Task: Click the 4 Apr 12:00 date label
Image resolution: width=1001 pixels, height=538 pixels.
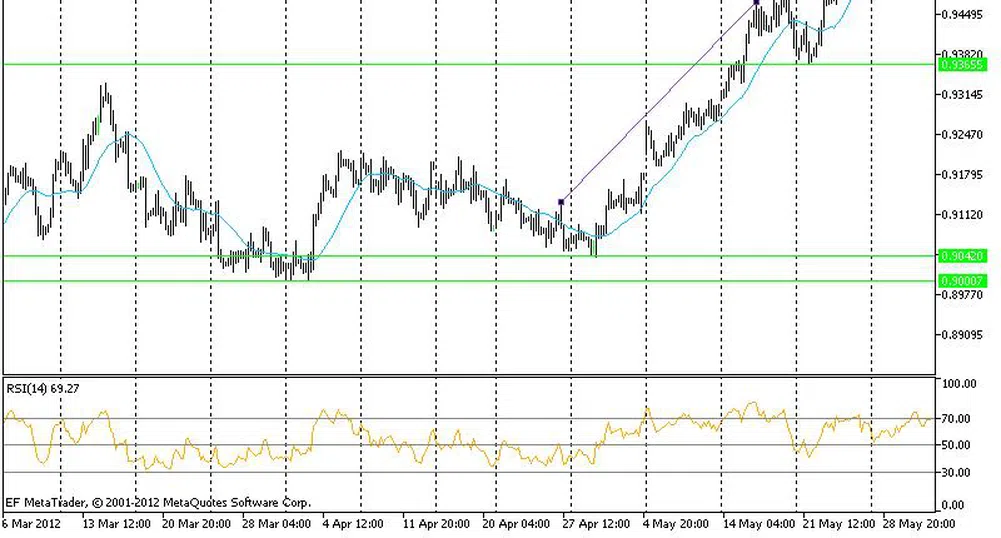Action: tap(352, 523)
